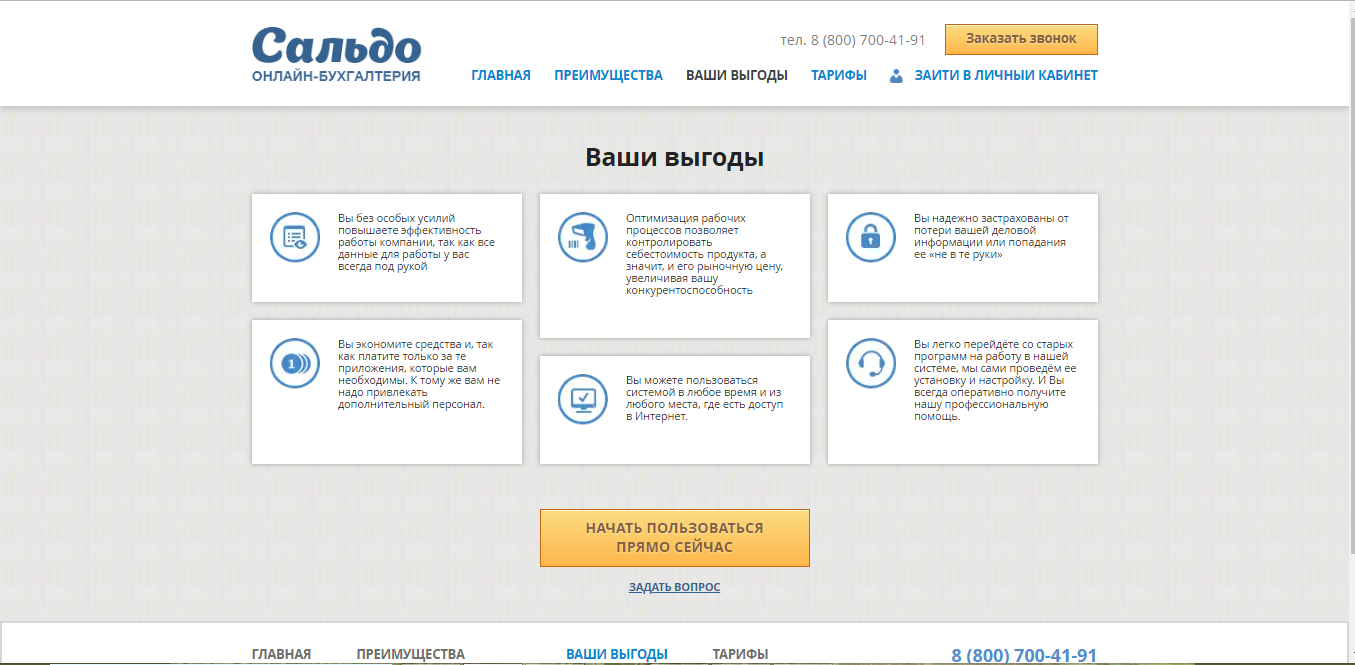Viewport: 1355px width, 665px height.
Task: Click text about Оптимизация рабочих процессов
Action: pyautogui.click(x=704, y=254)
